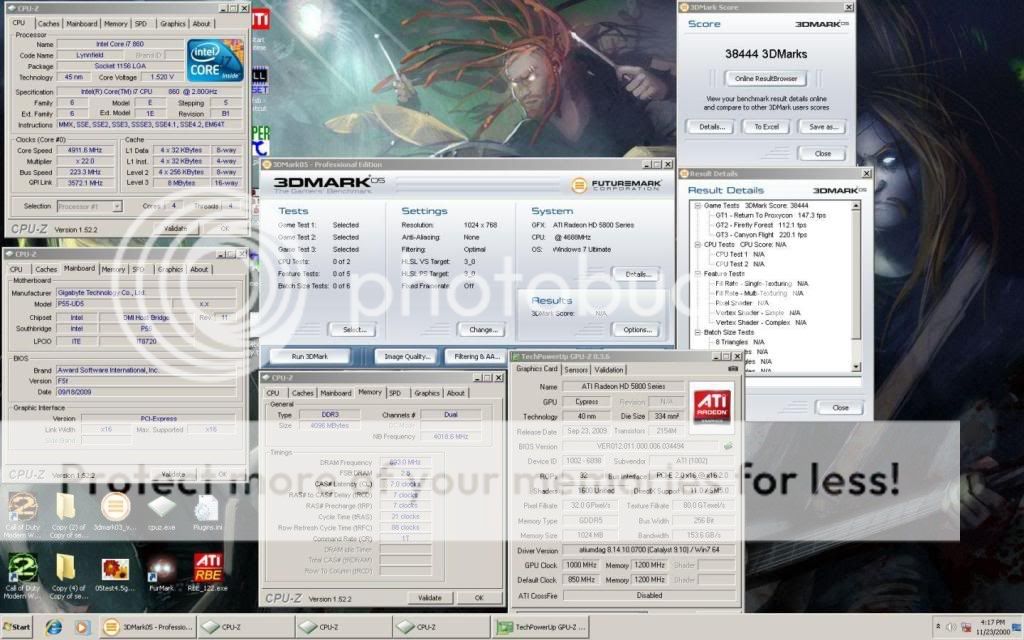Image resolution: width=1024 pixels, height=640 pixels.
Task: Click the BIOS version save icon in GPU-Z
Action: [728, 446]
